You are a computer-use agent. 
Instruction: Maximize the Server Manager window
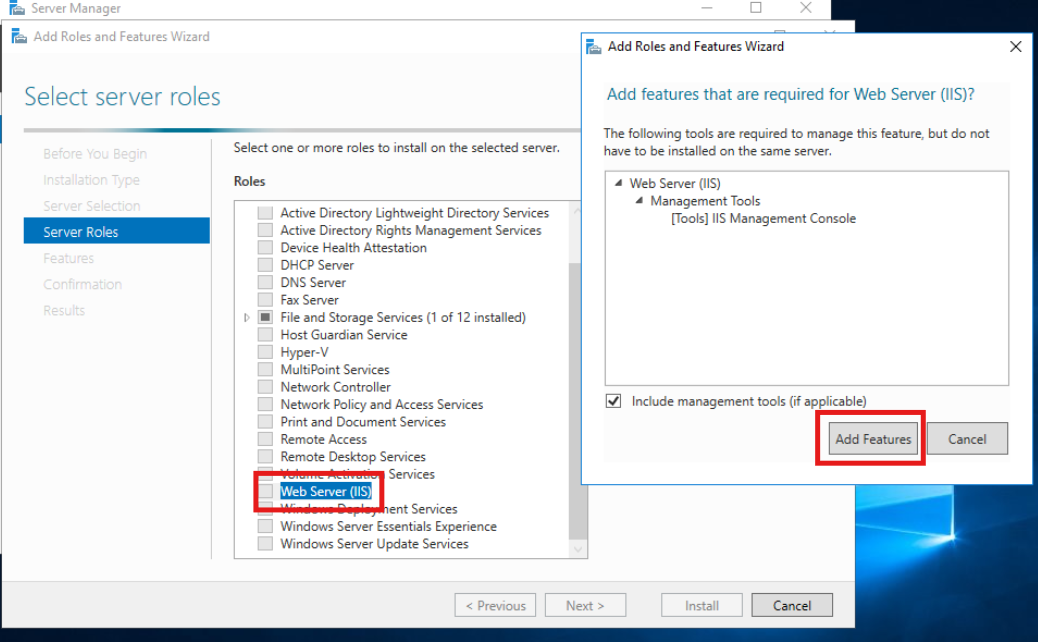(x=755, y=8)
